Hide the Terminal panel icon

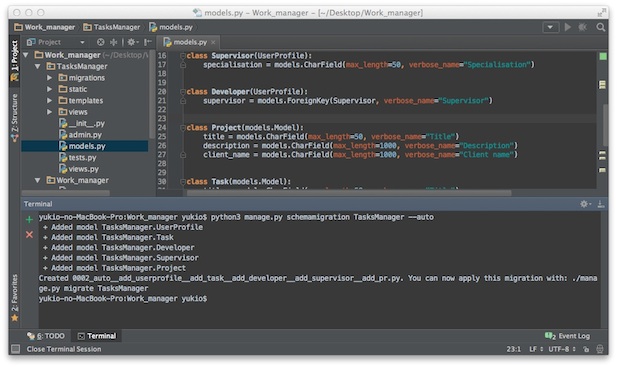(600, 204)
